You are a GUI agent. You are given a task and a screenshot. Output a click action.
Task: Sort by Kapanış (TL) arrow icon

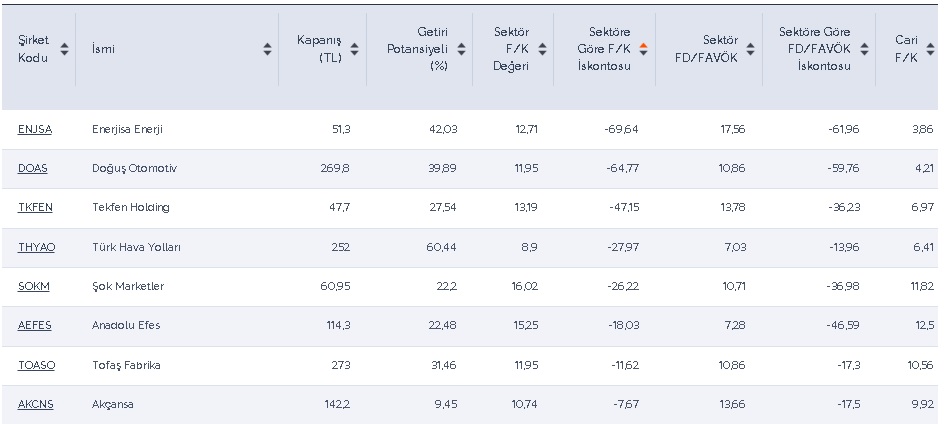pos(356,49)
